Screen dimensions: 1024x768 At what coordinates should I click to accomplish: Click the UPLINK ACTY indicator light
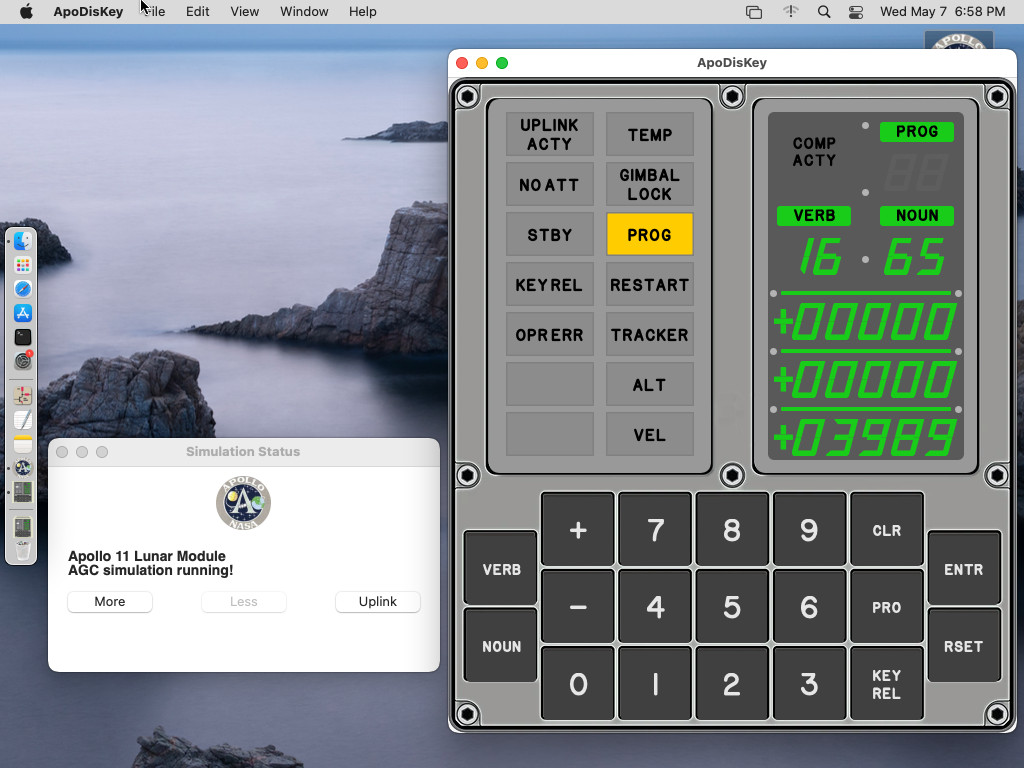(x=550, y=135)
